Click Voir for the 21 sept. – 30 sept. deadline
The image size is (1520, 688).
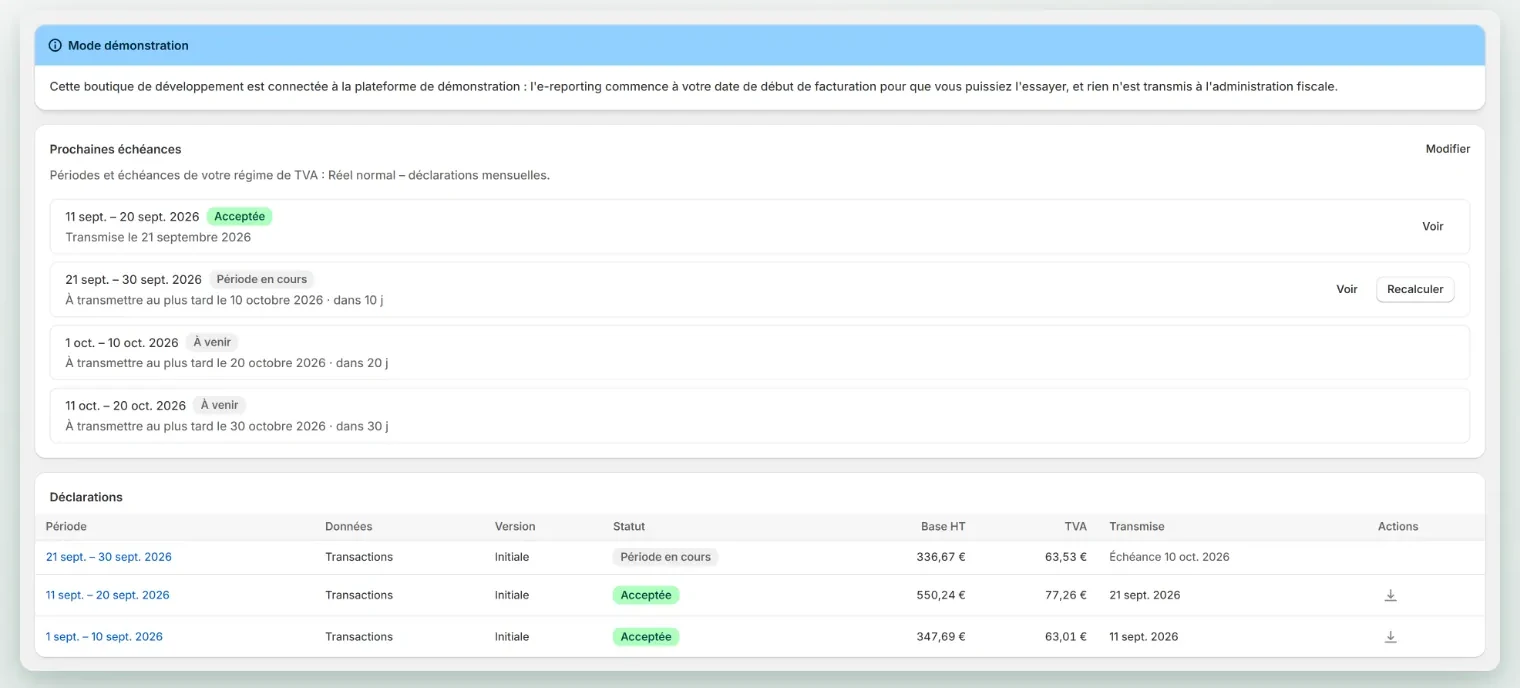[1347, 289]
